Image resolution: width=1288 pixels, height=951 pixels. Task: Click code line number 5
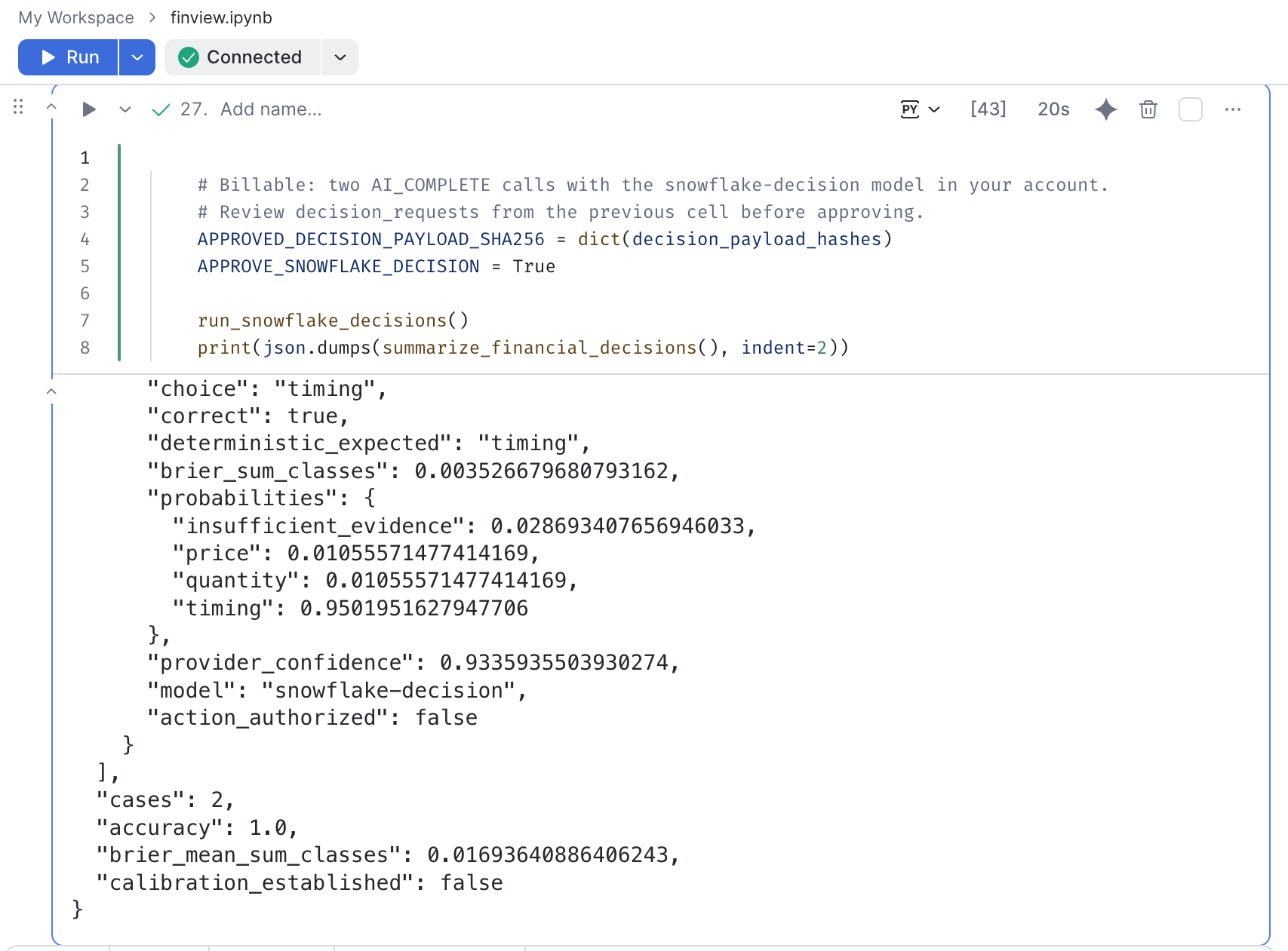[x=85, y=266]
